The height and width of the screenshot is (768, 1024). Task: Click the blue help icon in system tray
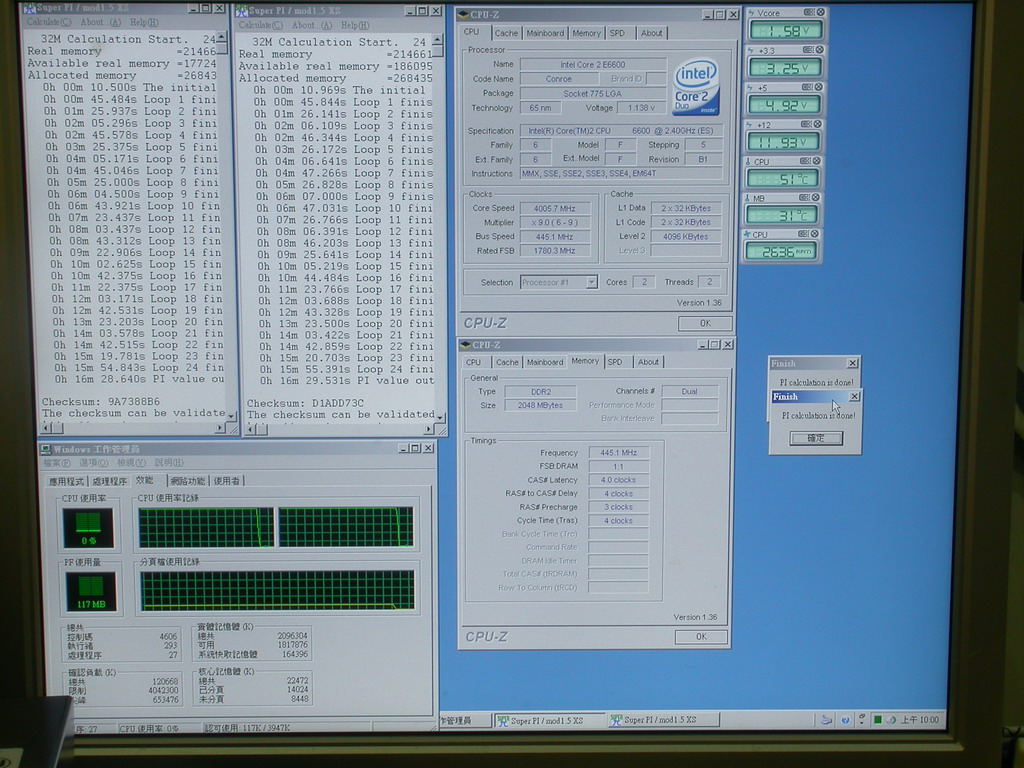(x=845, y=720)
